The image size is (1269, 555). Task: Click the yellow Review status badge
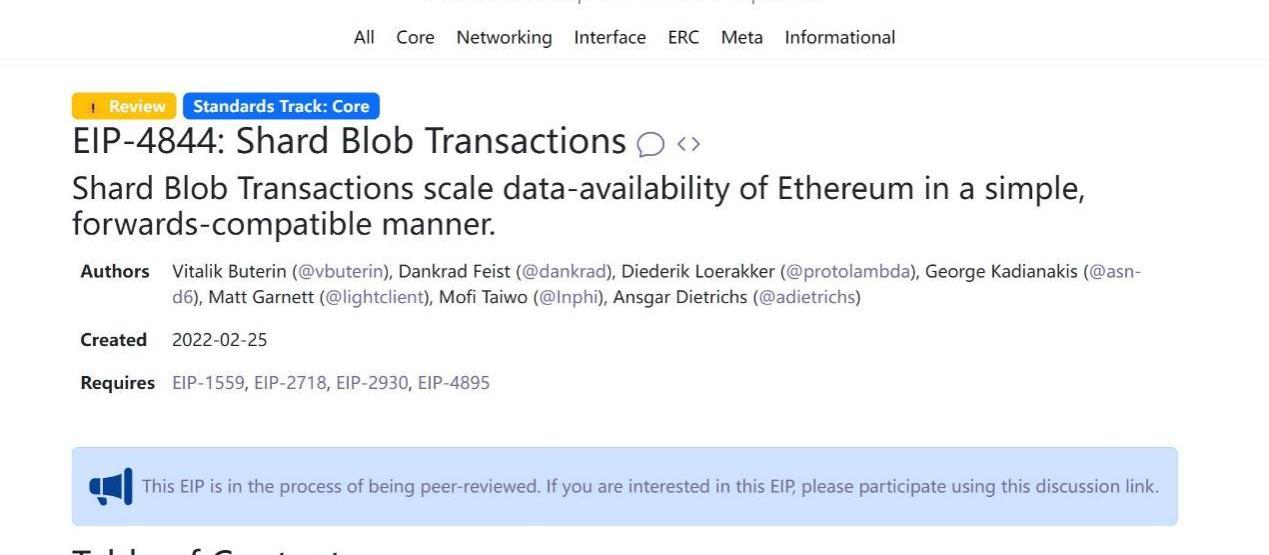(x=124, y=106)
